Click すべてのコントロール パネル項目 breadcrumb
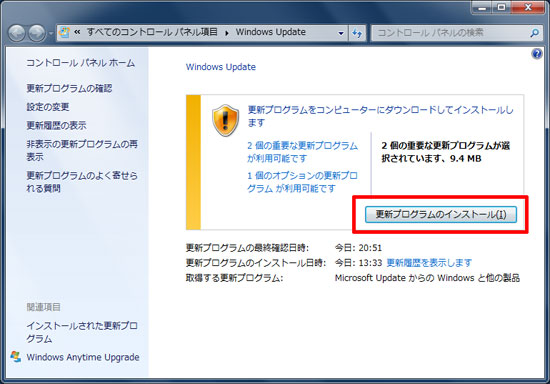The width and height of the screenshot is (550, 384). [152, 32]
